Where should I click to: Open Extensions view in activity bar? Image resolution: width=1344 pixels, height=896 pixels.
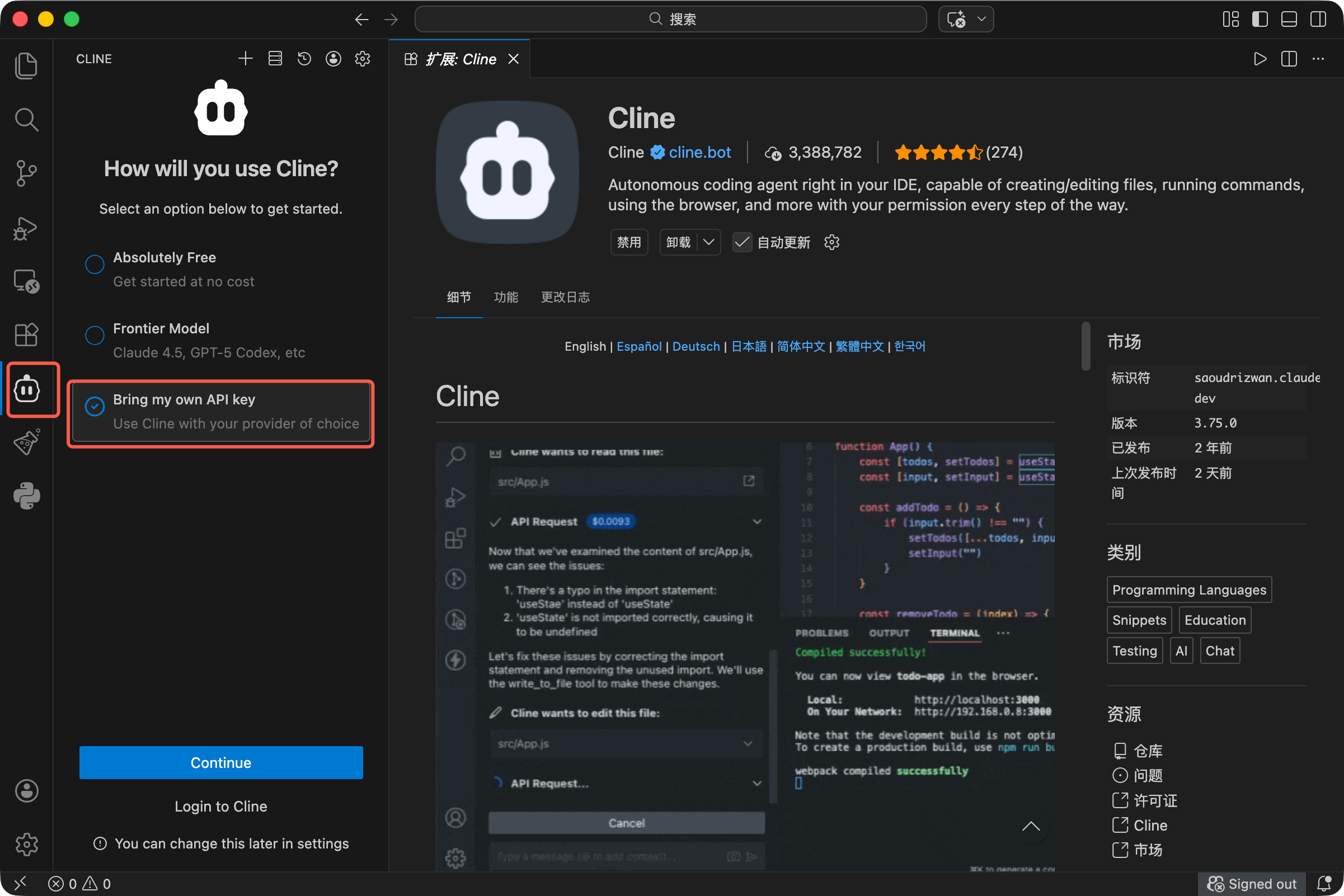26,334
